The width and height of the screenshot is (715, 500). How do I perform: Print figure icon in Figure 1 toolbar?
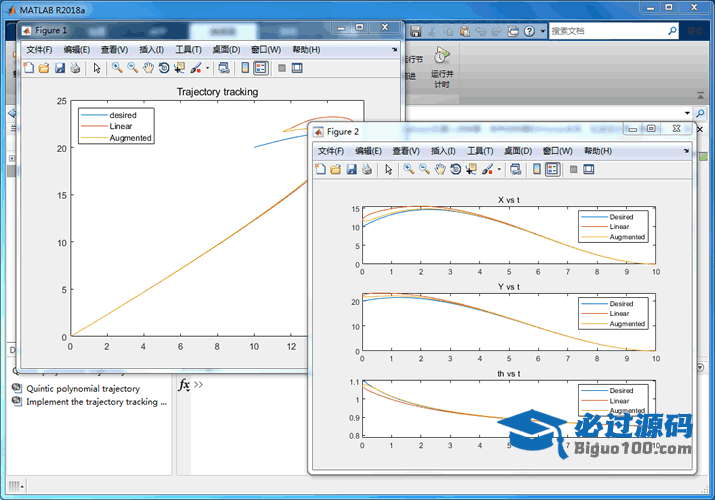(x=75, y=68)
